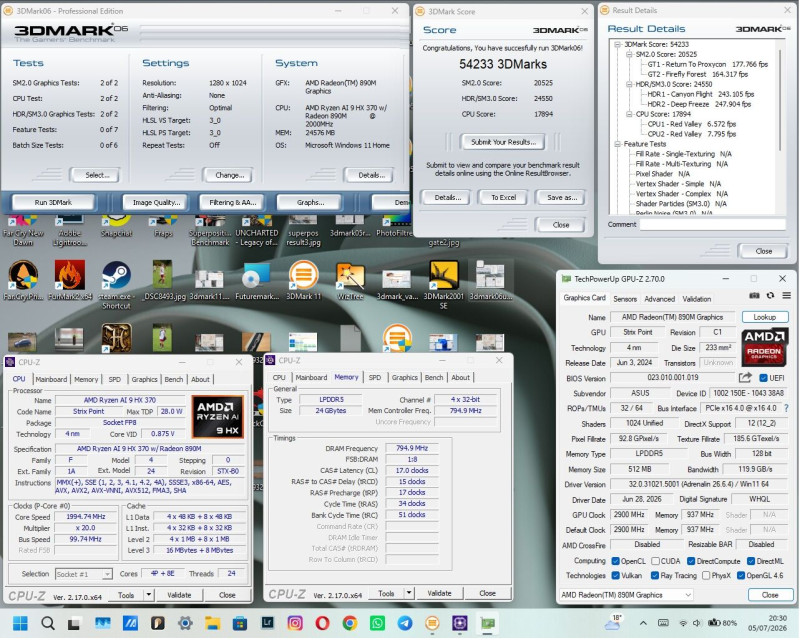Open Telegram from the taskbar
The width and height of the screenshot is (800, 643).
point(405,623)
